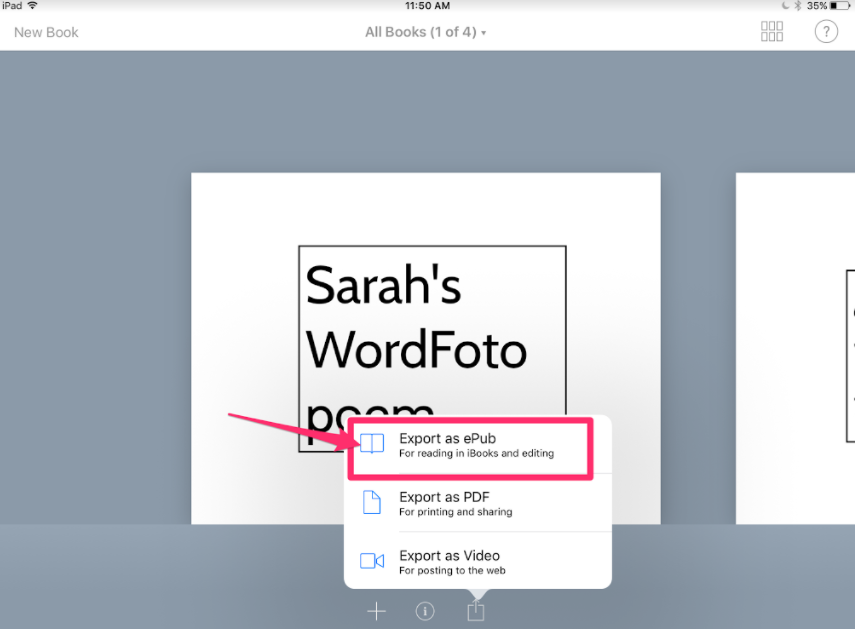Switch to the grid view icon
This screenshot has height=629, width=855.
click(772, 32)
